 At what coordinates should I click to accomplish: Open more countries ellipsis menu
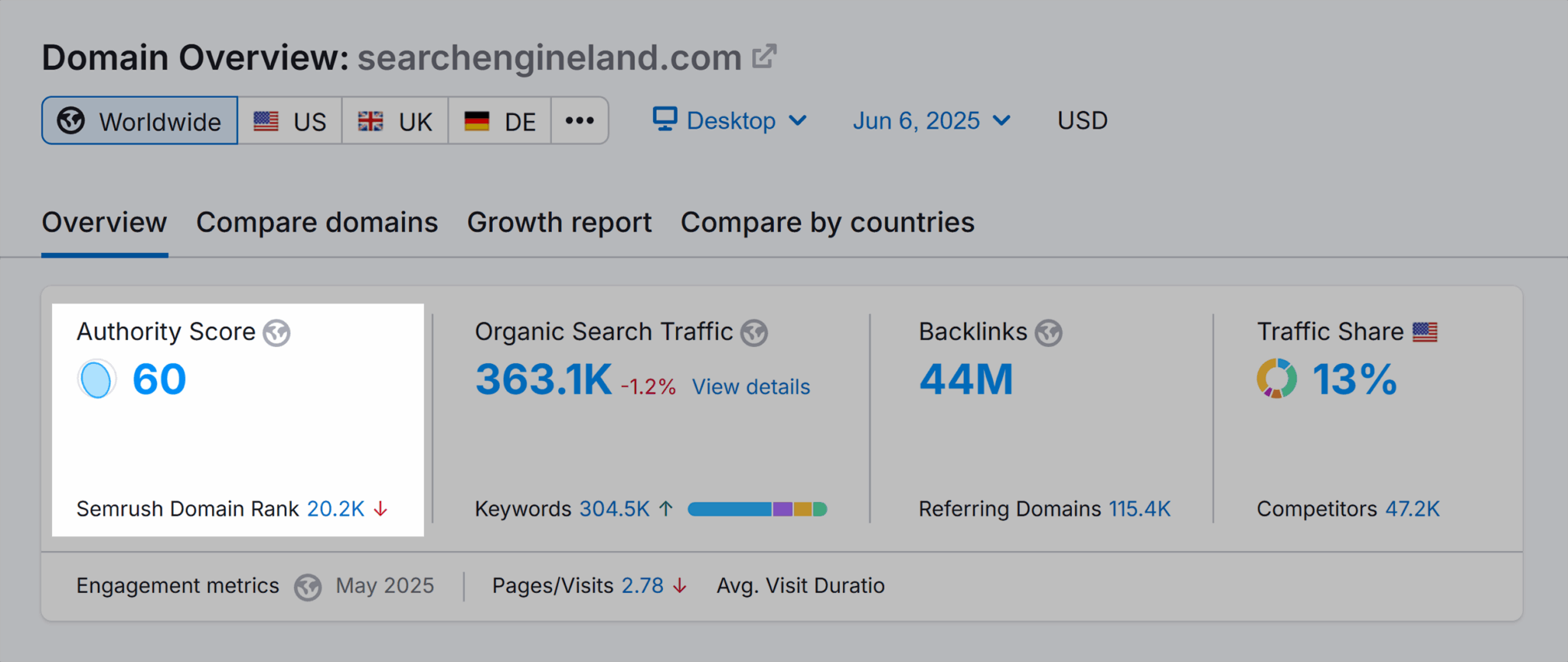pyautogui.click(x=580, y=120)
